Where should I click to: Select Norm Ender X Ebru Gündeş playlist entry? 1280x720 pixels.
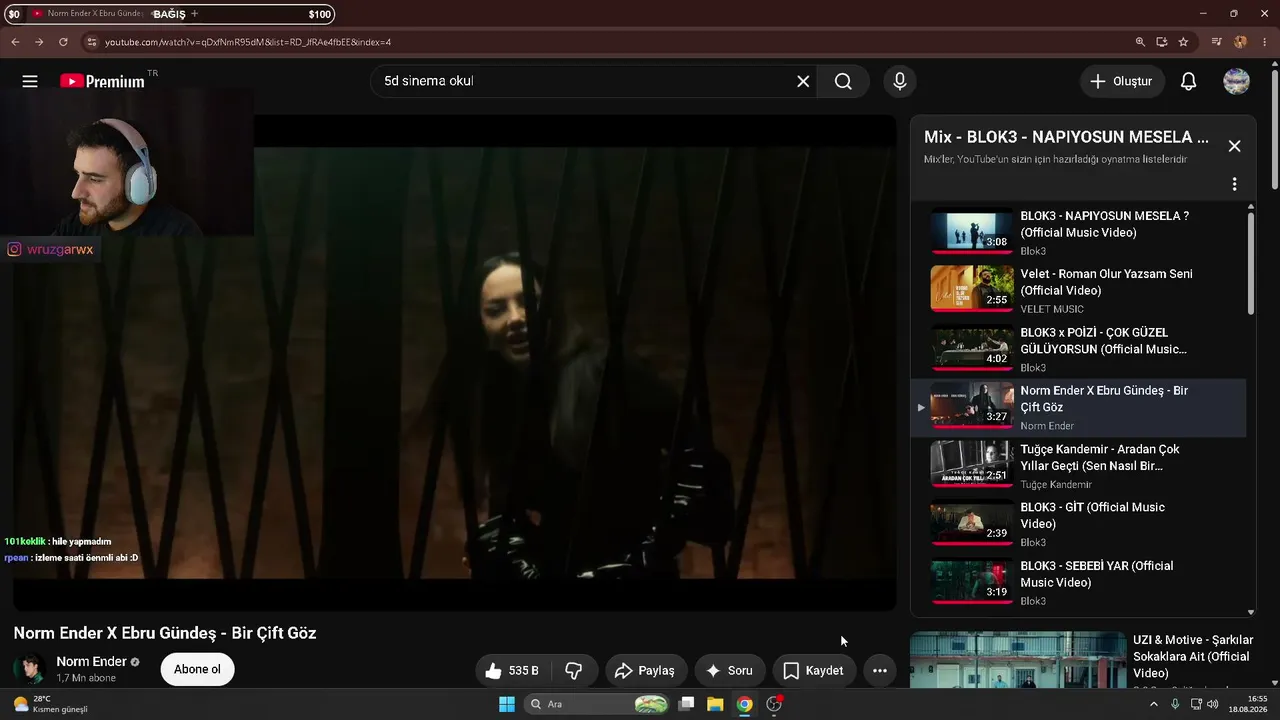point(1079,407)
